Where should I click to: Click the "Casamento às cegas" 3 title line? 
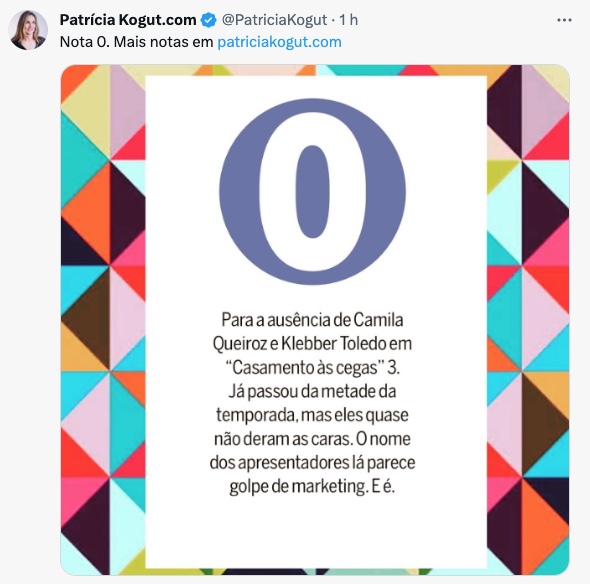coord(312,368)
